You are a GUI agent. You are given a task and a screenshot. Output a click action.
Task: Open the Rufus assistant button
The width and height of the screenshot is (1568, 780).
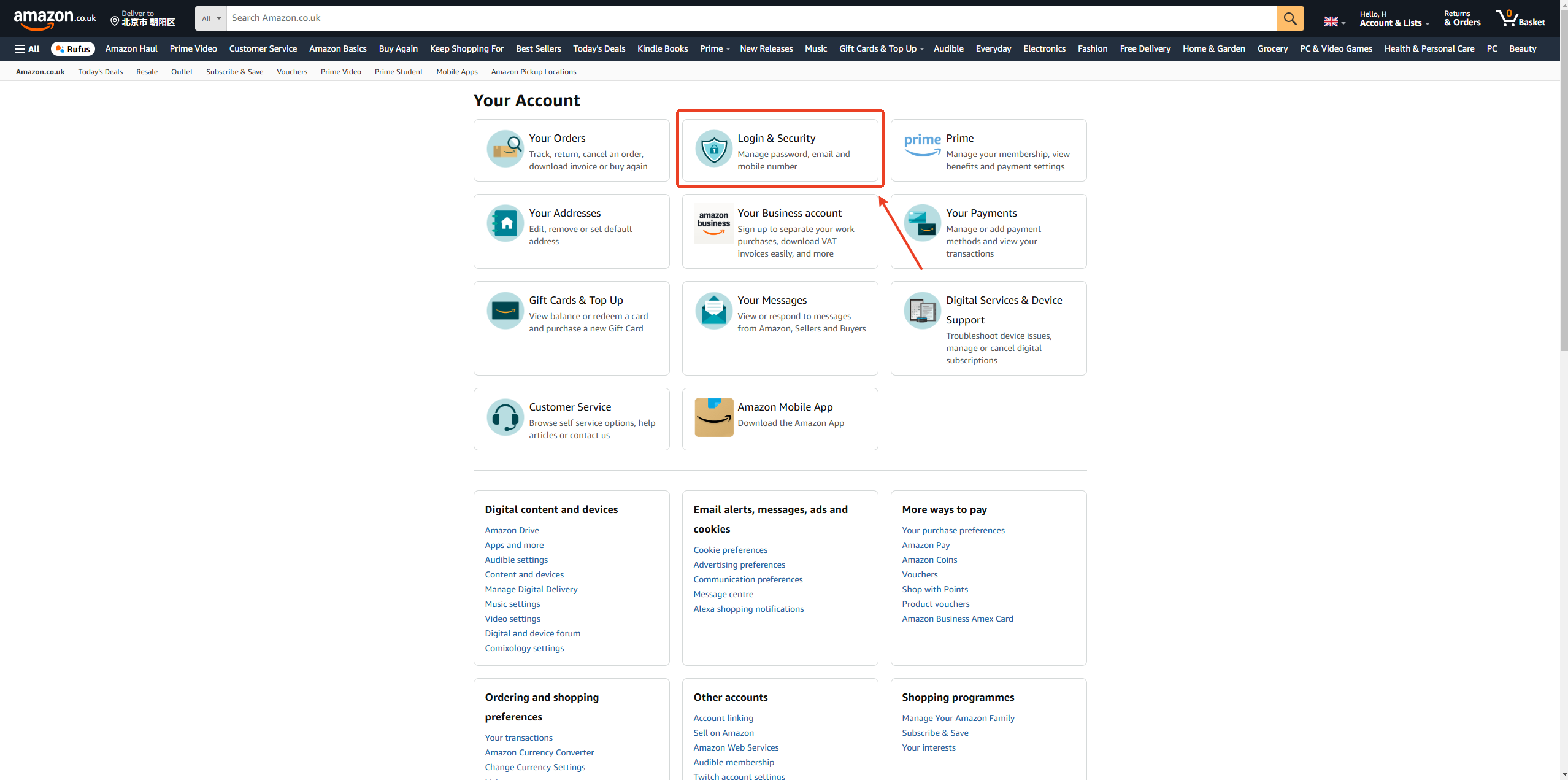(73, 48)
